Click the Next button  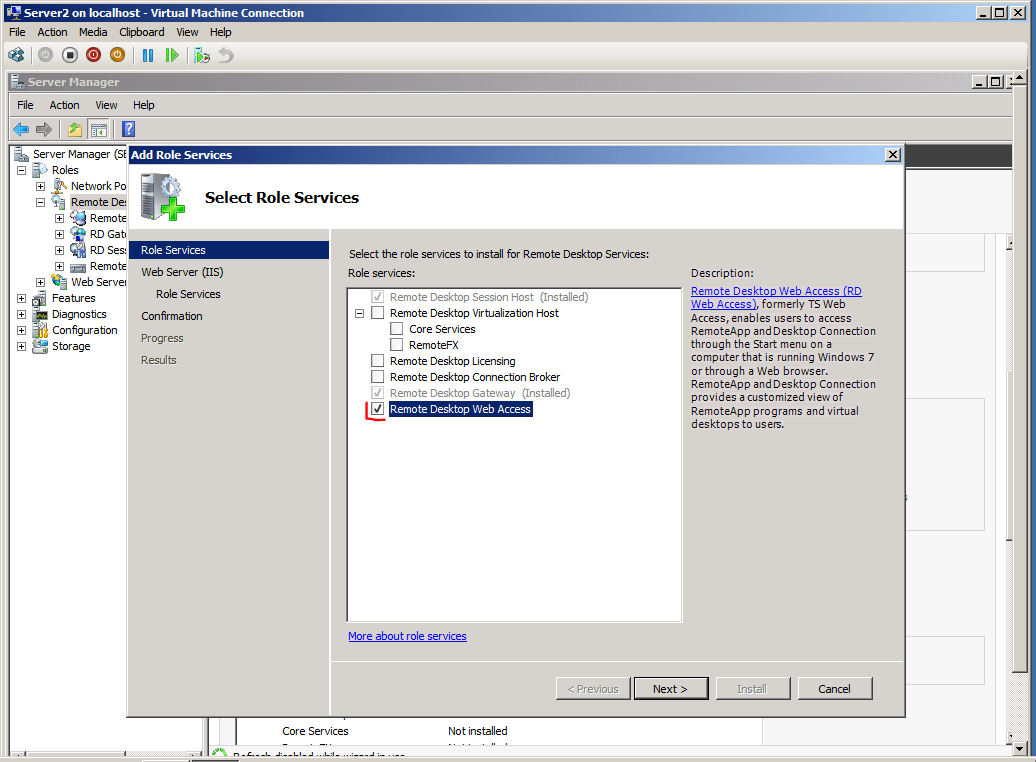coord(671,689)
